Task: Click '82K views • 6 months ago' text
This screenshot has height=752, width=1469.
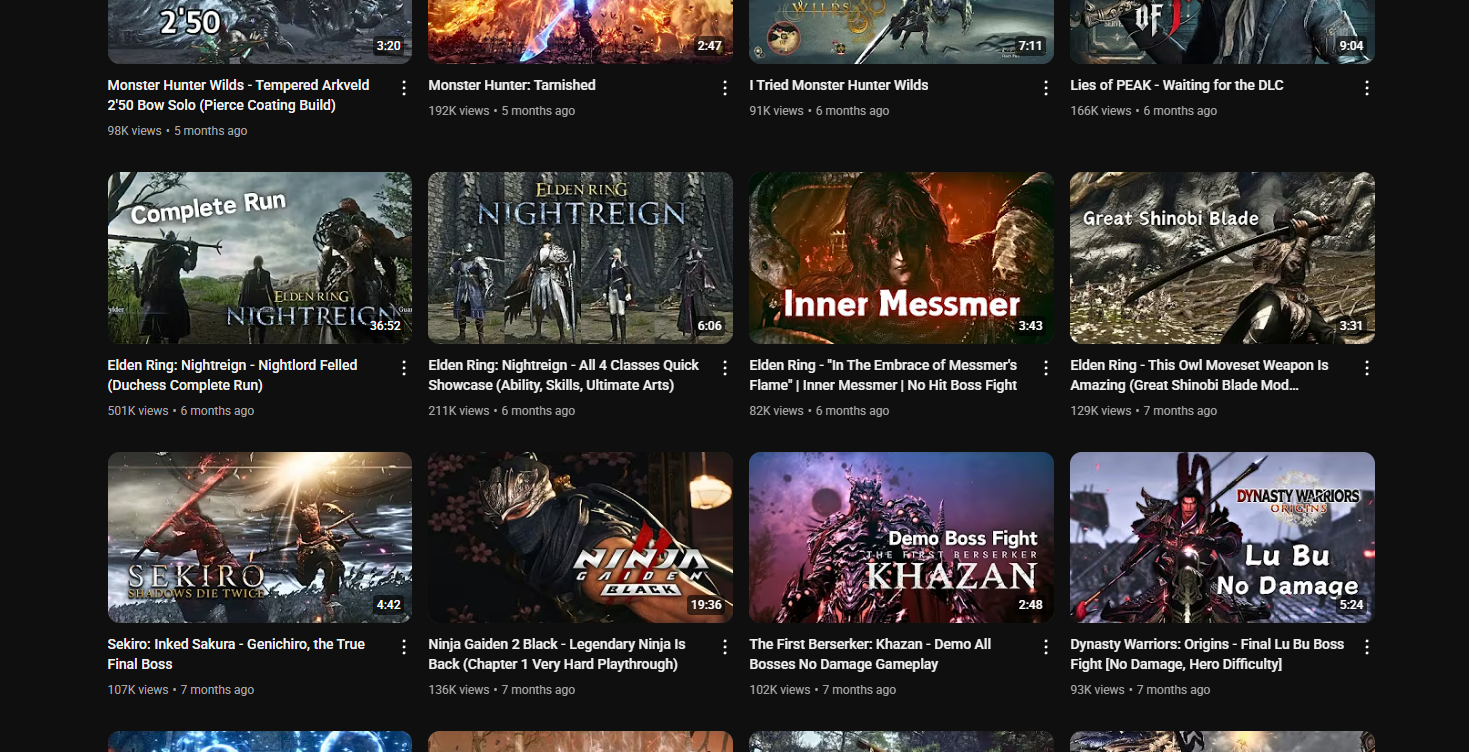Action: click(819, 411)
